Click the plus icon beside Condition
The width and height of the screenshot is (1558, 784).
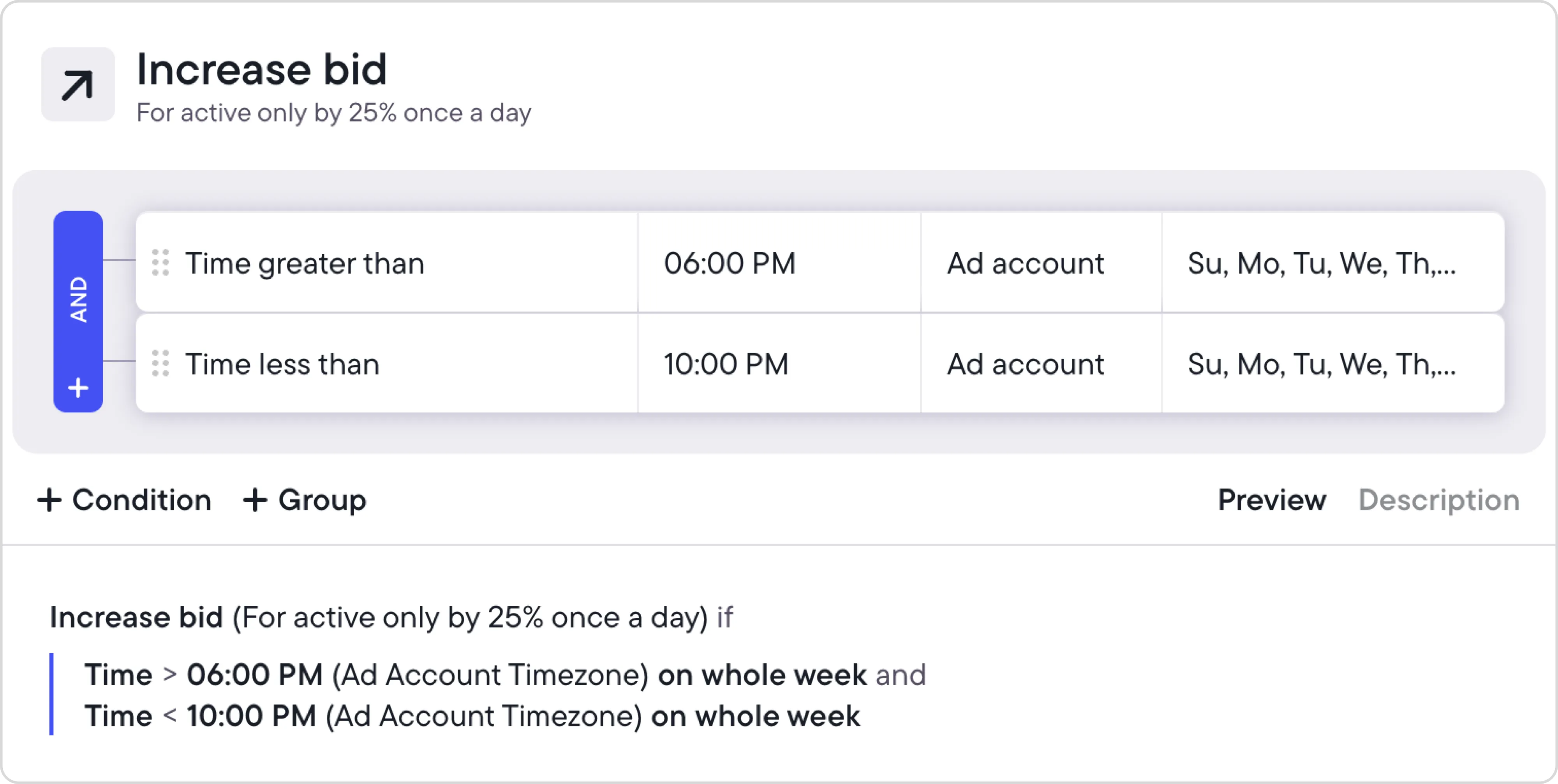pos(49,501)
